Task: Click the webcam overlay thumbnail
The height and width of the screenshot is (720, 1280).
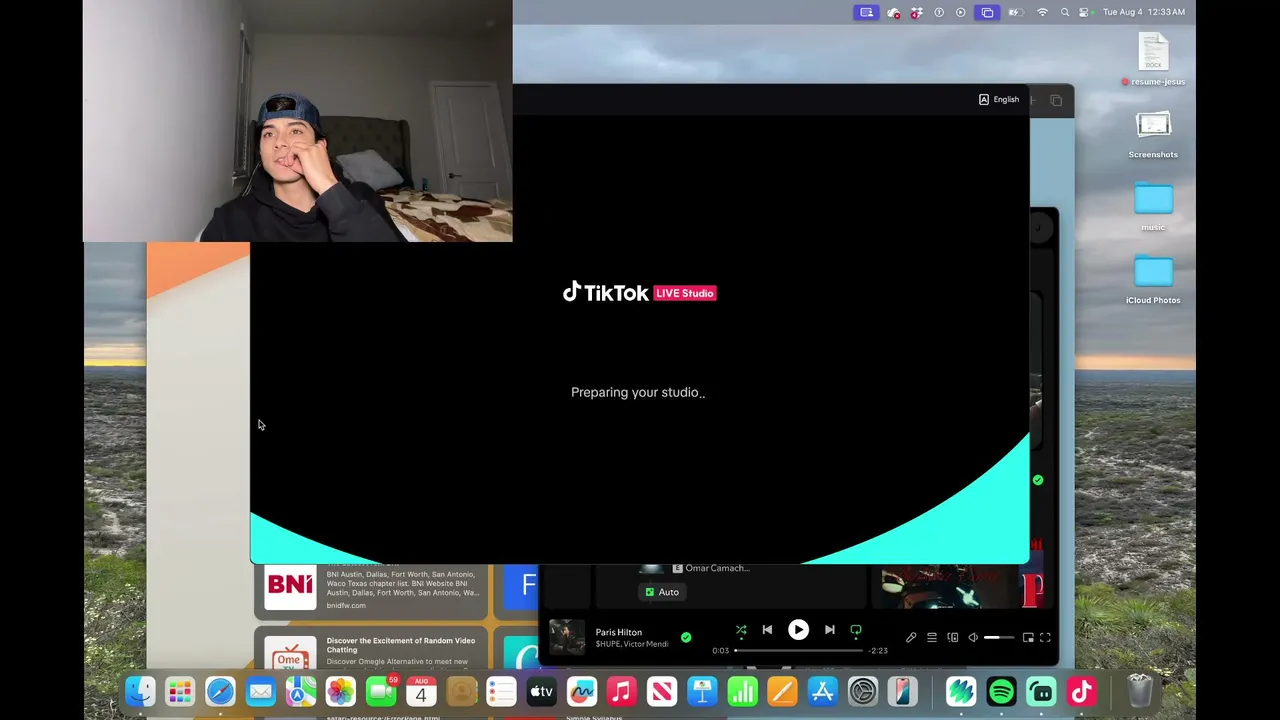Action: point(298,121)
